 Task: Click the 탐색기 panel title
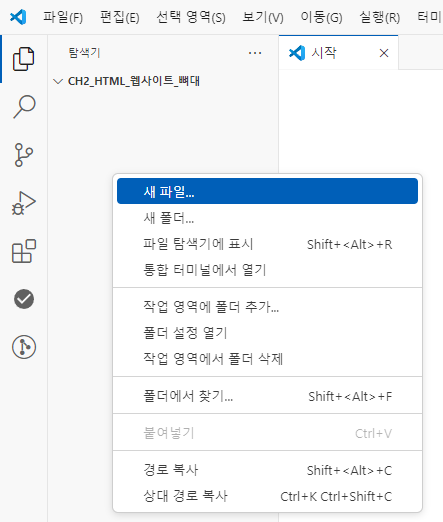(84, 53)
